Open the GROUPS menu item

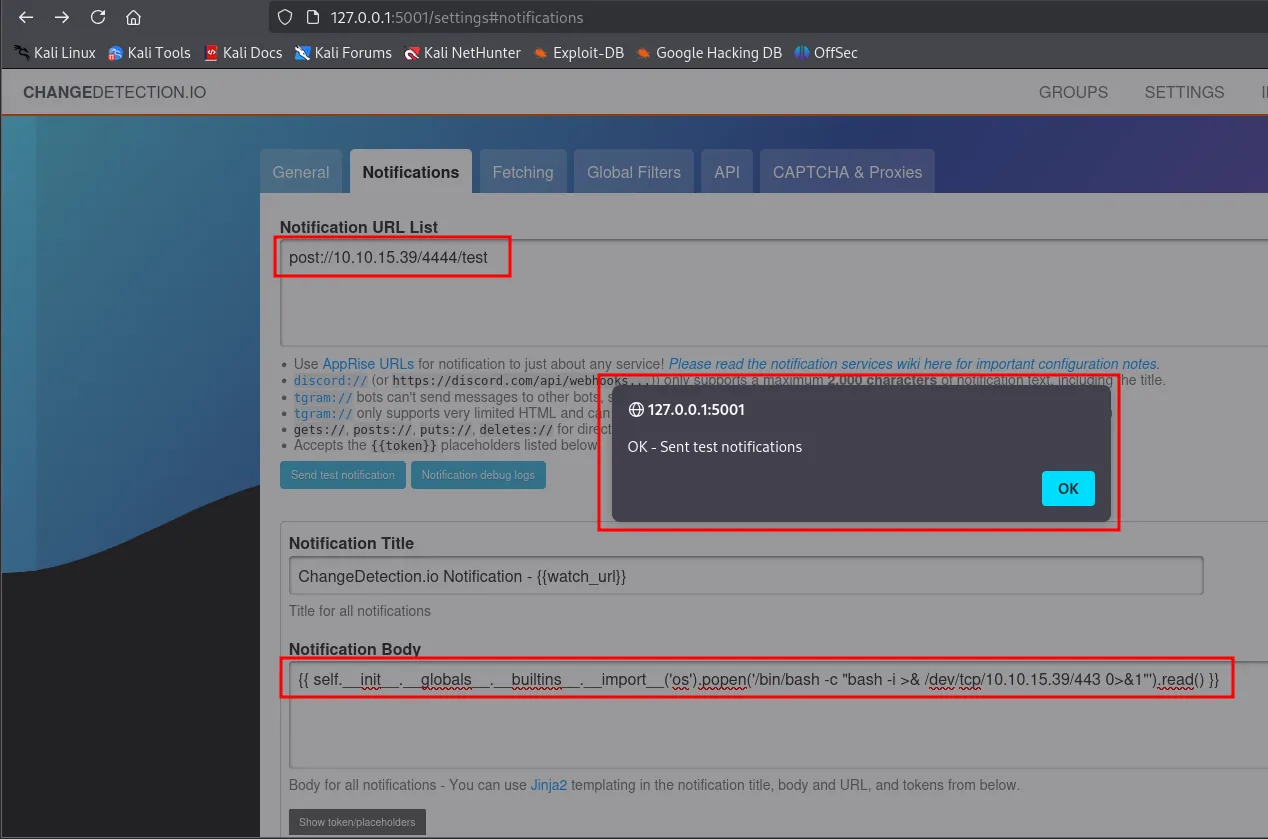[x=1073, y=92]
